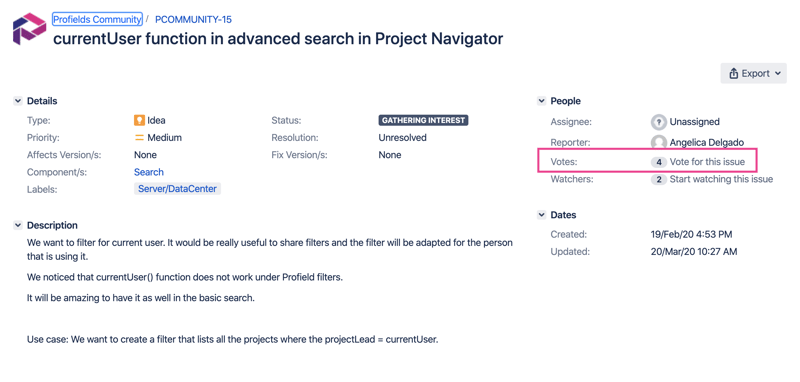The width and height of the screenshot is (800, 382).
Task: Open the PCOMMUNITY-15 issue key link
Action: pyautogui.click(x=193, y=19)
